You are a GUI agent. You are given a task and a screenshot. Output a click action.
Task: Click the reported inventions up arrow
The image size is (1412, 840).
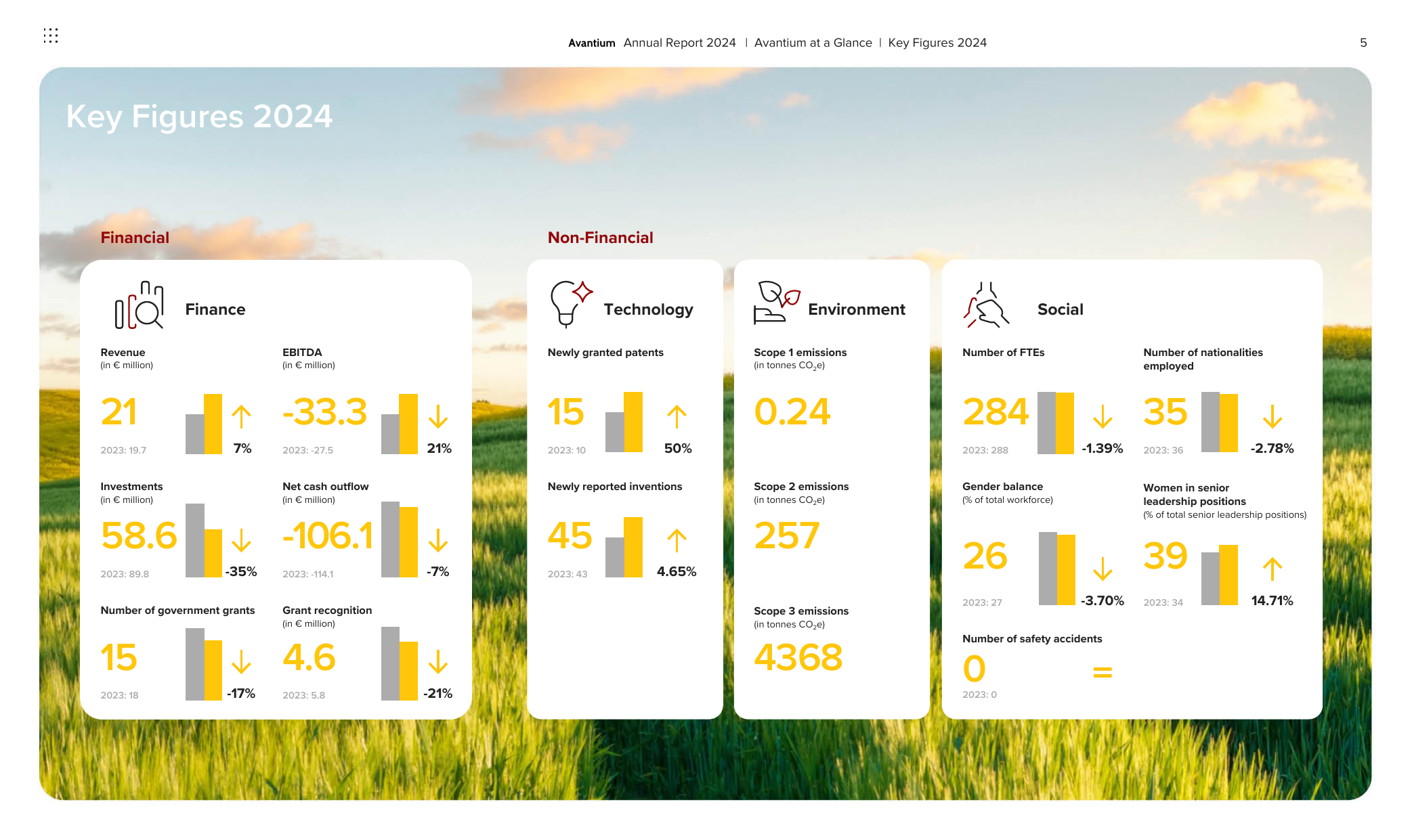pos(677,540)
